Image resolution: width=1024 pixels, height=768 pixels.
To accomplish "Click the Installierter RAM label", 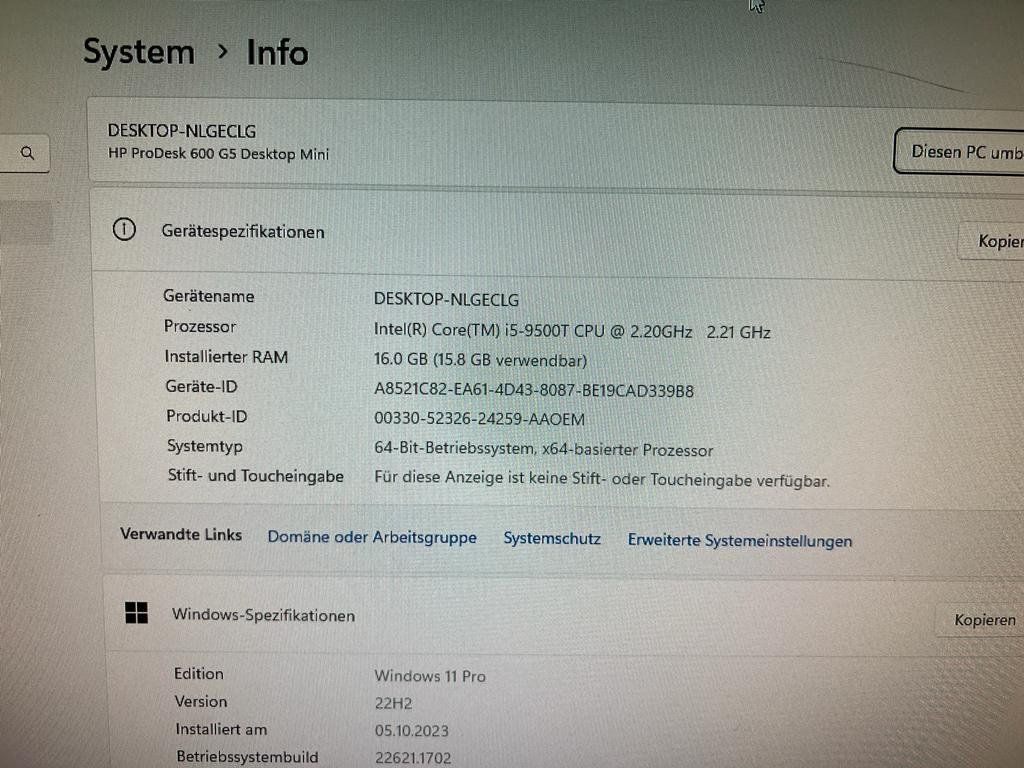I will pos(226,357).
